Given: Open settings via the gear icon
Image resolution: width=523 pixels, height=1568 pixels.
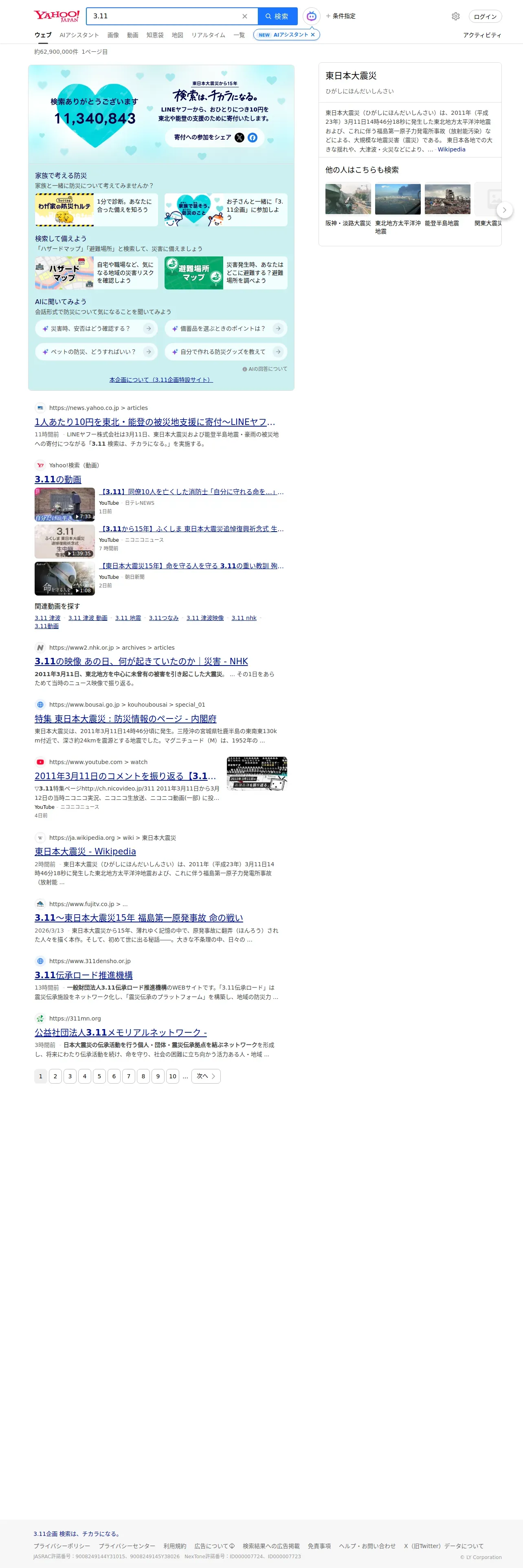Looking at the screenshot, I should coord(455,16).
